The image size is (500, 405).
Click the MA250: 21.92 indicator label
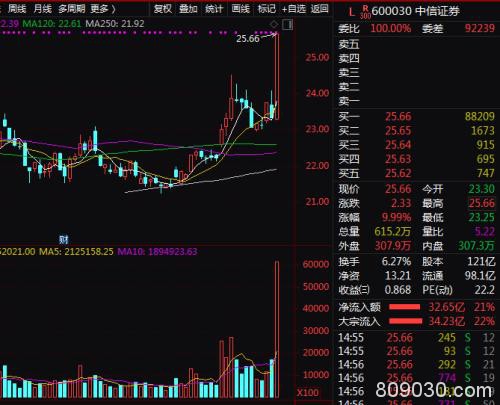pos(115,24)
